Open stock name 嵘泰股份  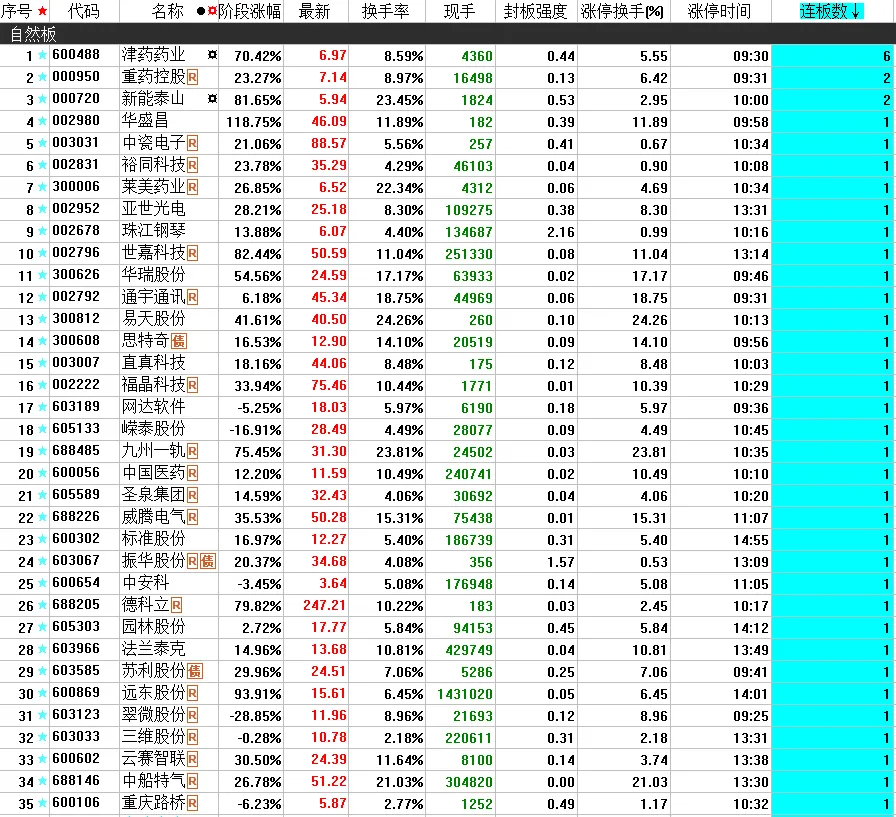[154, 429]
